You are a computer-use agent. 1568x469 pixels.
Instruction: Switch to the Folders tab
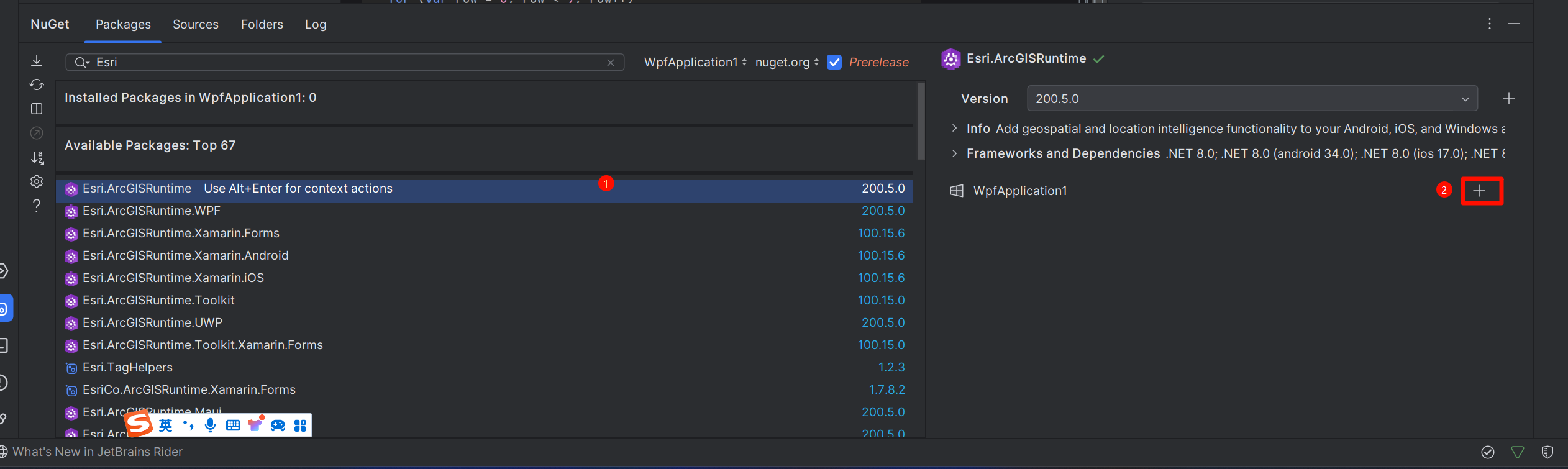[262, 24]
